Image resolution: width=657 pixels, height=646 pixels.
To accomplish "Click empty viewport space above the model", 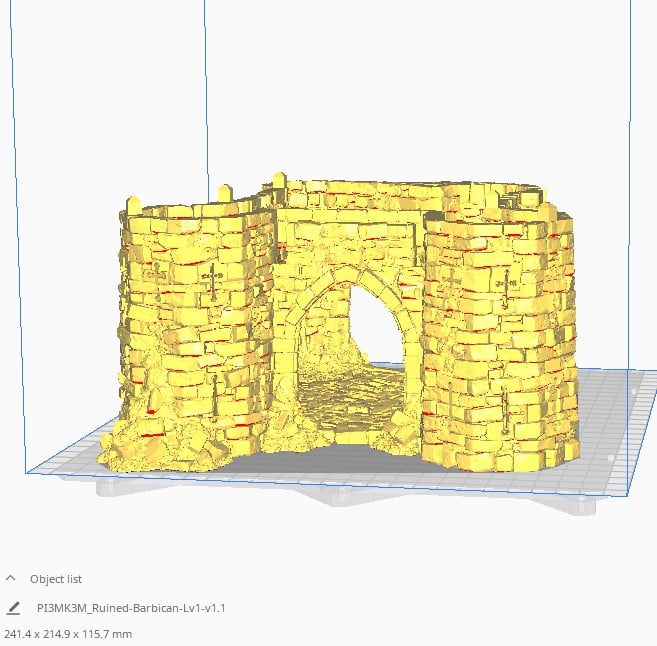I will 400,90.
